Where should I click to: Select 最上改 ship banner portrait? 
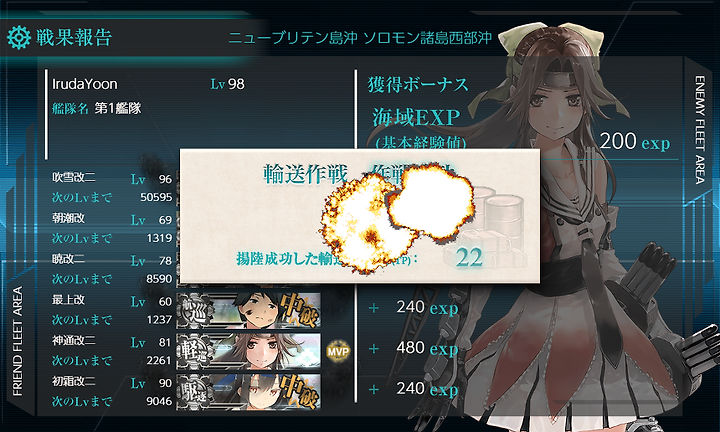coord(248,311)
